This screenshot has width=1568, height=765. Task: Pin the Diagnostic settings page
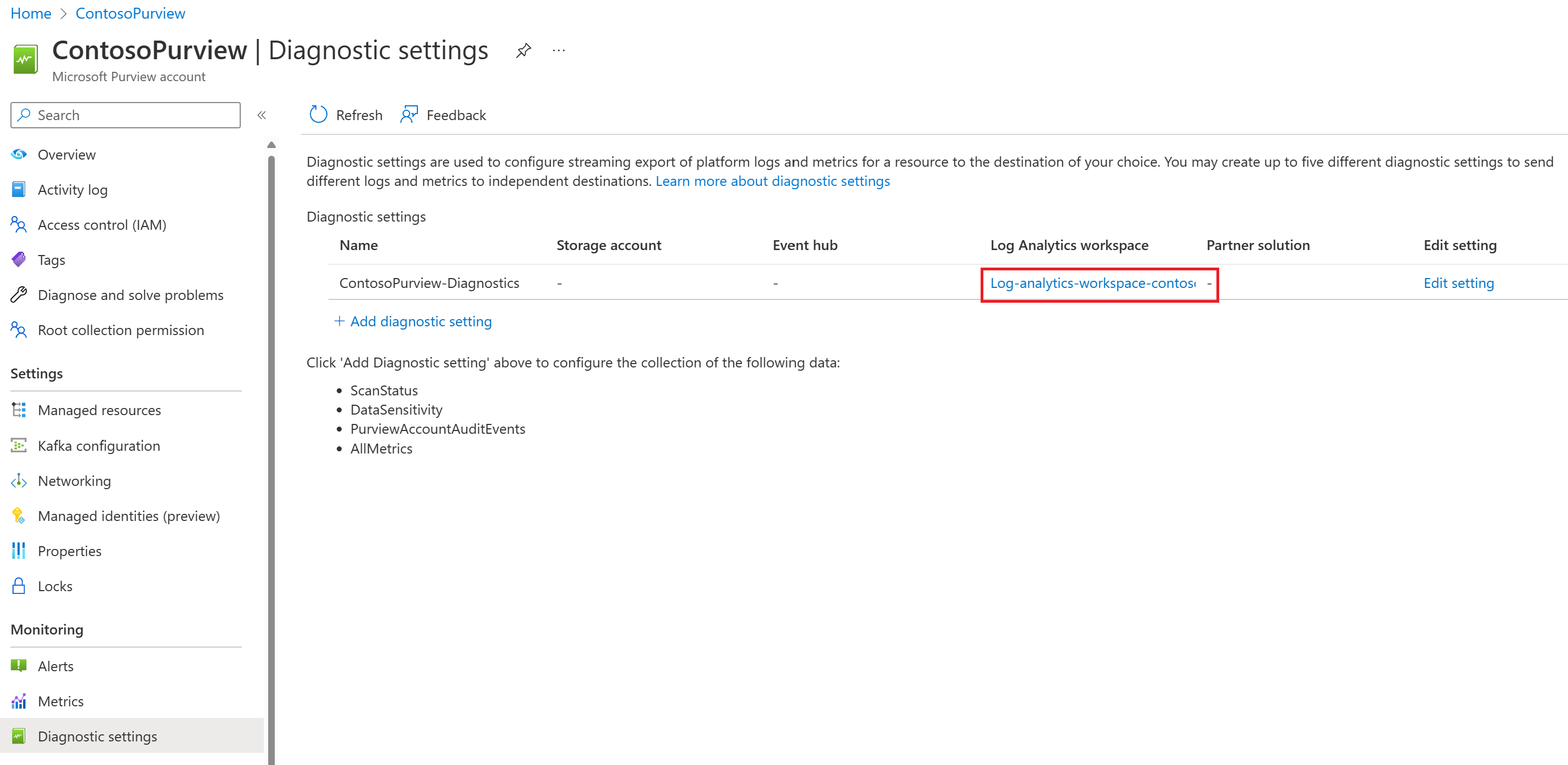point(523,50)
